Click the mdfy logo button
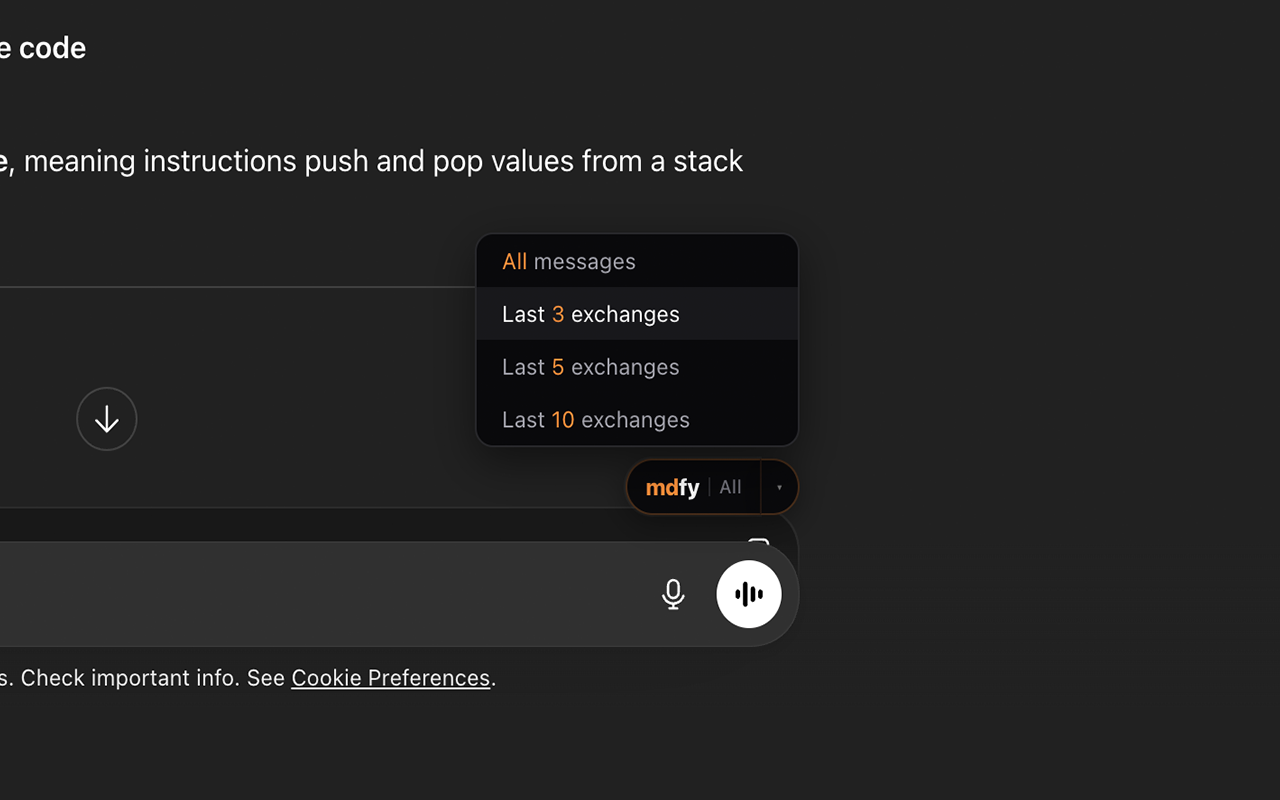 coord(672,487)
